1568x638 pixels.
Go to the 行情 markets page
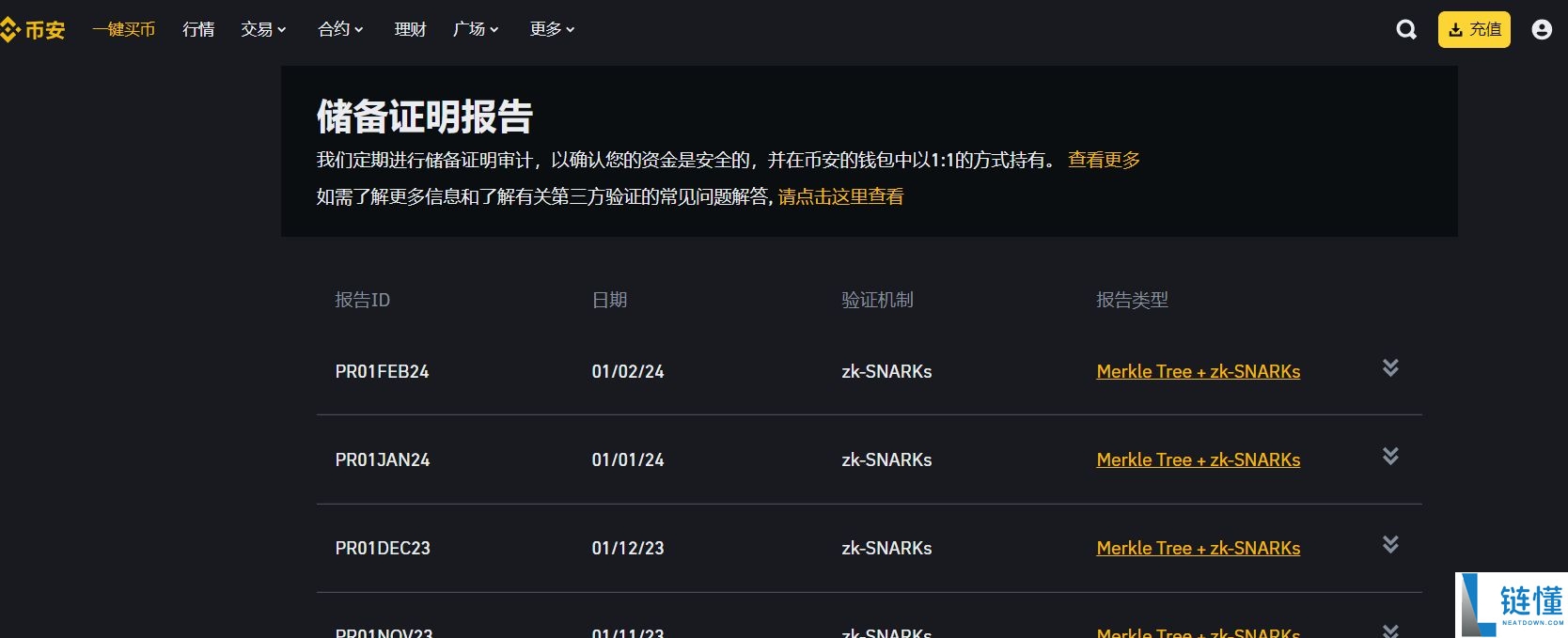tap(198, 30)
